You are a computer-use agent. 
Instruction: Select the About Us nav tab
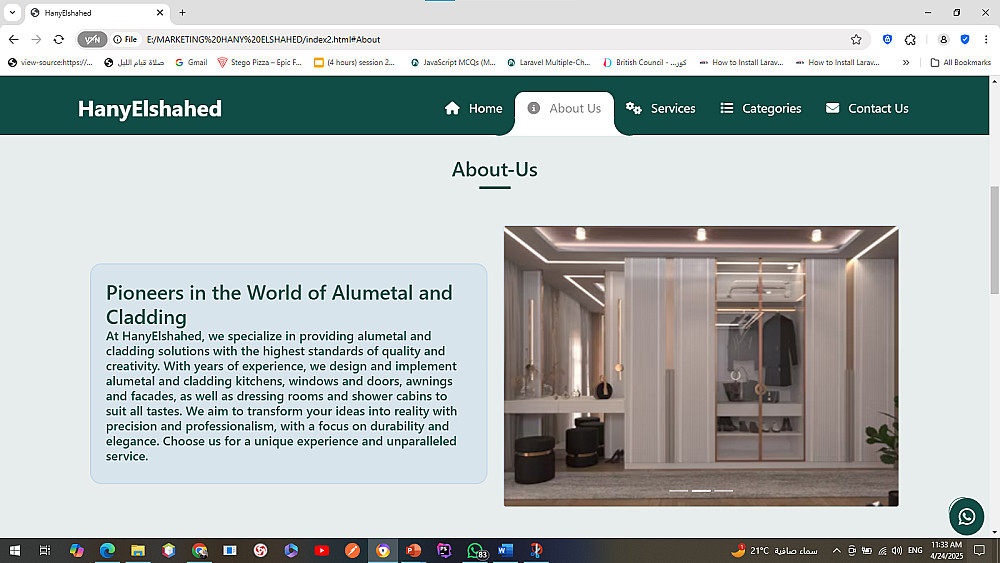564,108
